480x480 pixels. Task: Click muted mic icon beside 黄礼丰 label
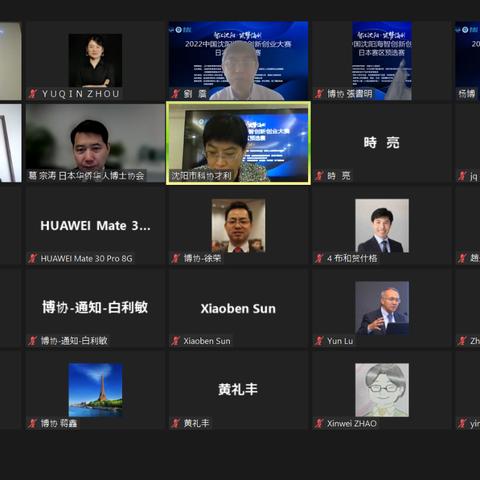click(176, 423)
